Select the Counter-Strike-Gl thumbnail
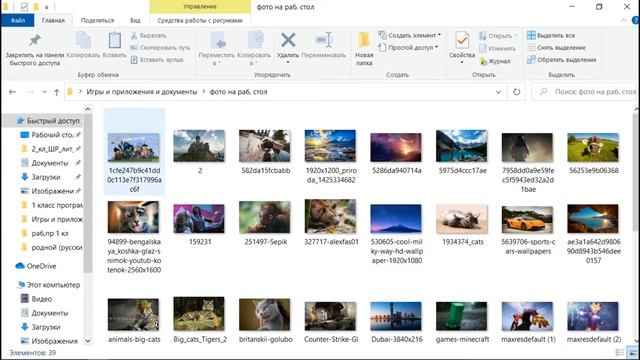640x360 pixels. tap(330, 316)
